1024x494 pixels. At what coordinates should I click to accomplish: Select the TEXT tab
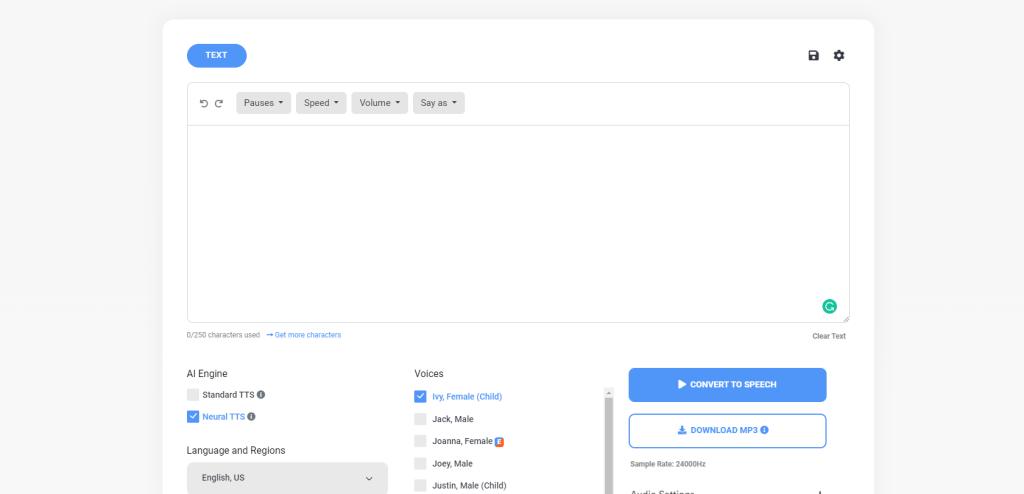216,56
